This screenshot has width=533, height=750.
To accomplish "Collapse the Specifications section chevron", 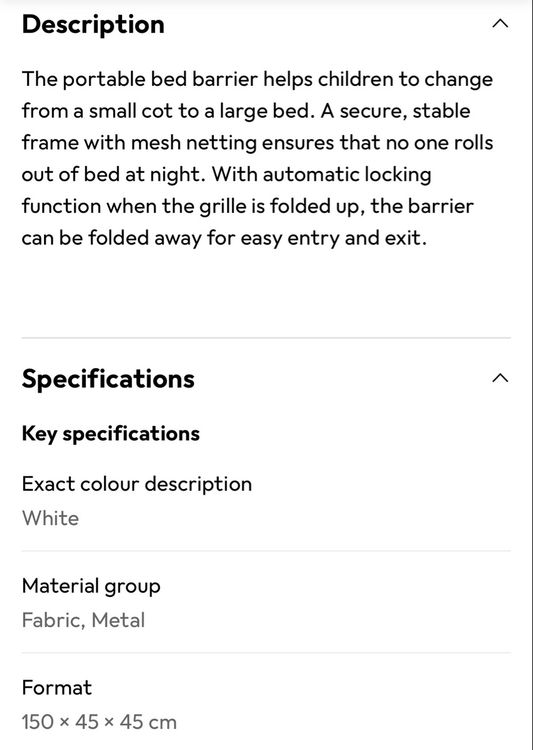I will (500, 378).
